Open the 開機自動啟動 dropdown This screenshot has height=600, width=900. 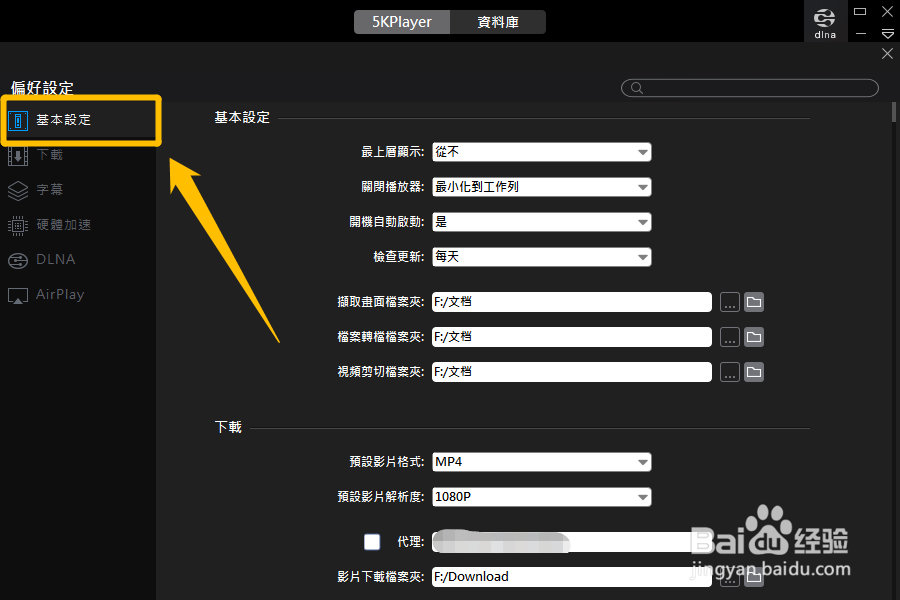click(541, 222)
